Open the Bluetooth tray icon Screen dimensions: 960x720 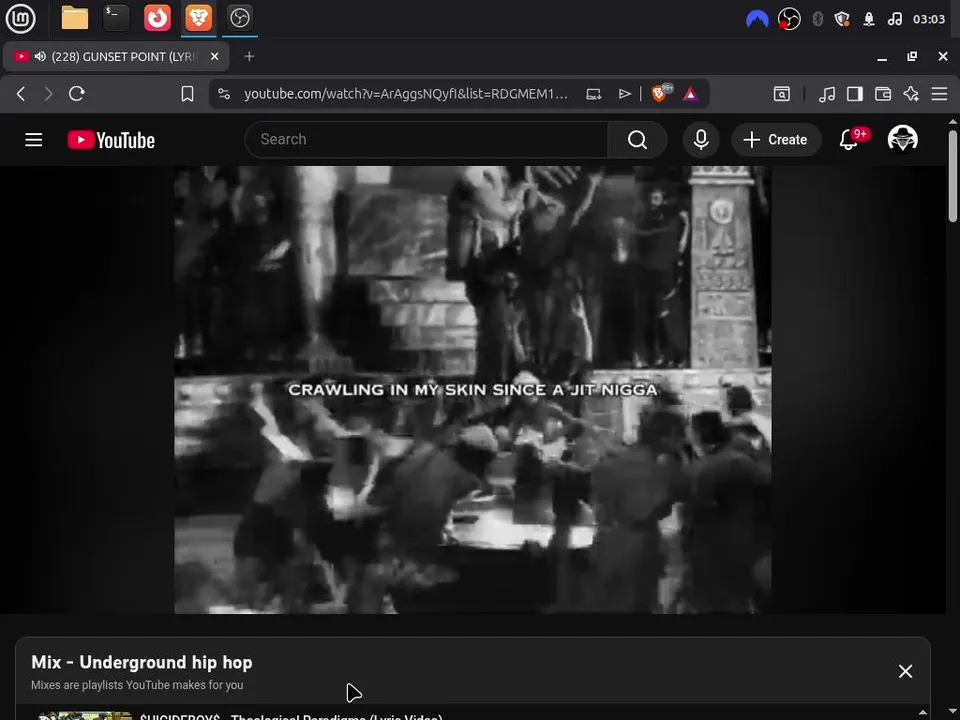point(817,20)
